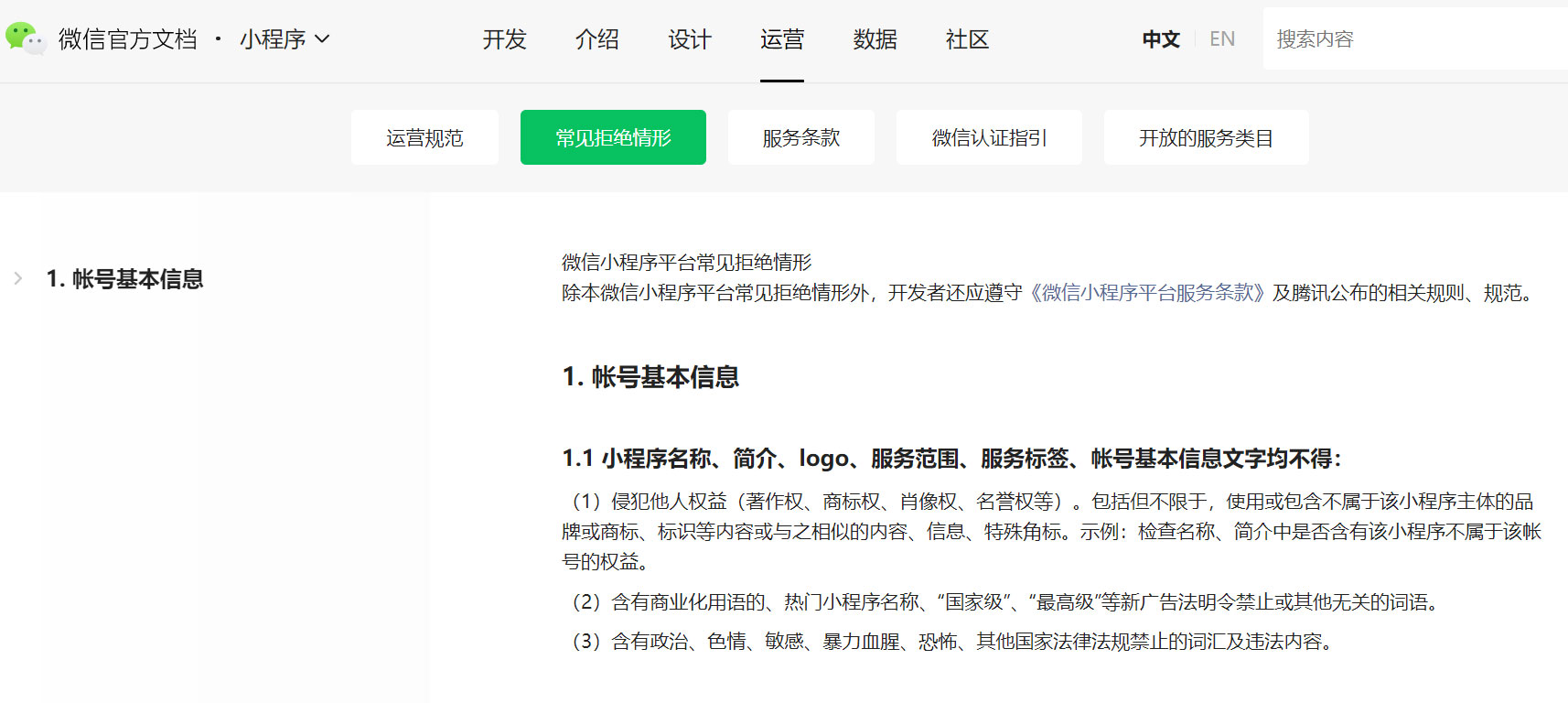Open the 微信官方文档 home link
The width and height of the screenshot is (1568, 703).
point(127,39)
